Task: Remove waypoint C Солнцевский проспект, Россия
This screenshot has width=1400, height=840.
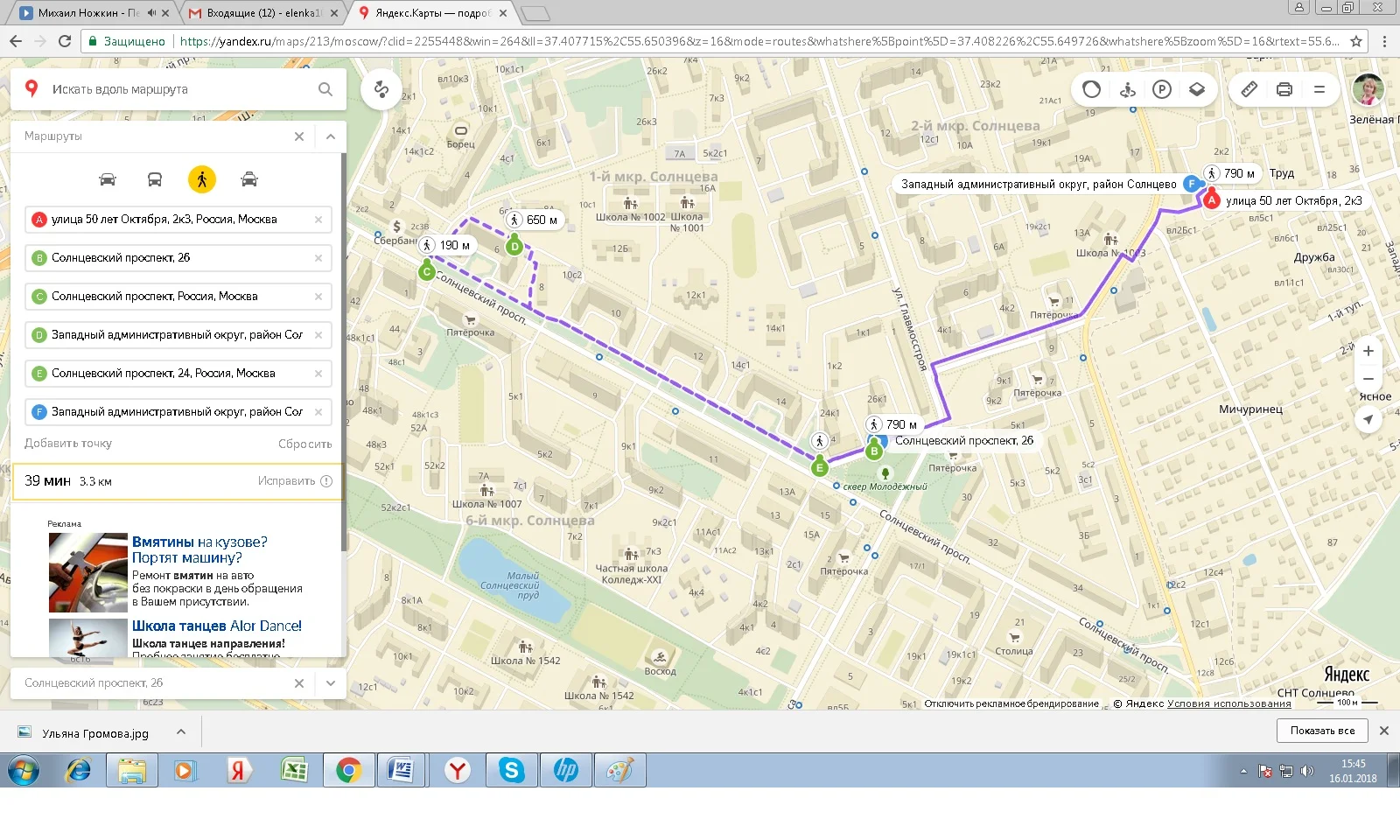Action: (318, 297)
